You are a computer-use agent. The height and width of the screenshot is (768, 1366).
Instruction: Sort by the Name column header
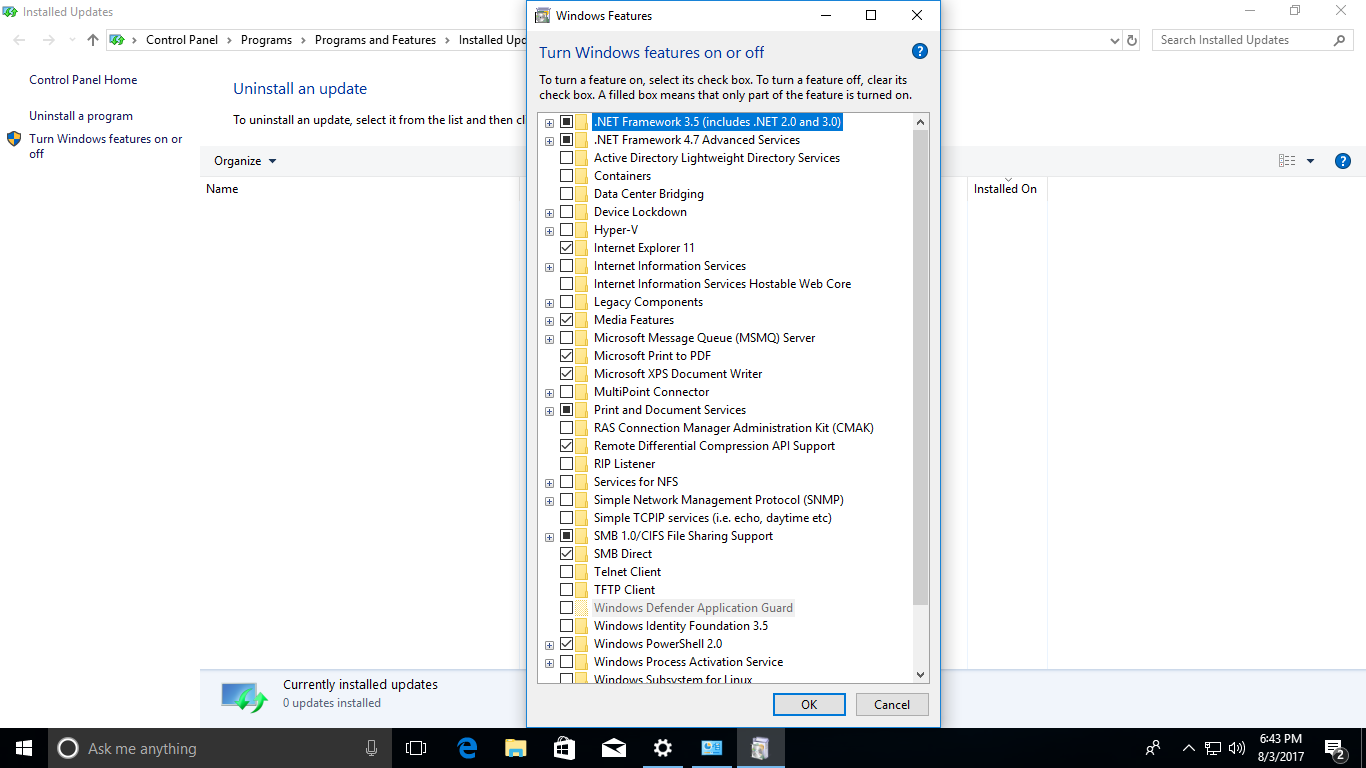[x=362, y=188]
